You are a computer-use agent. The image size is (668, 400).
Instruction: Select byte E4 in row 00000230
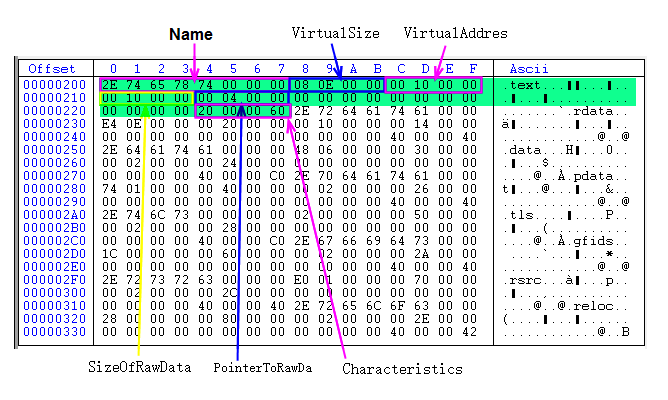point(109,124)
